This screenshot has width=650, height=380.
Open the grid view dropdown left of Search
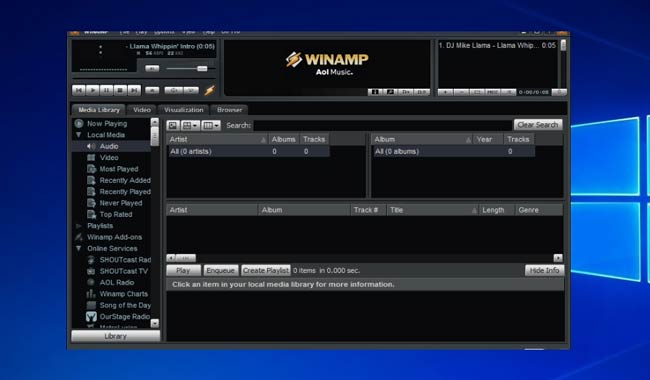pyautogui.click(x=190, y=125)
